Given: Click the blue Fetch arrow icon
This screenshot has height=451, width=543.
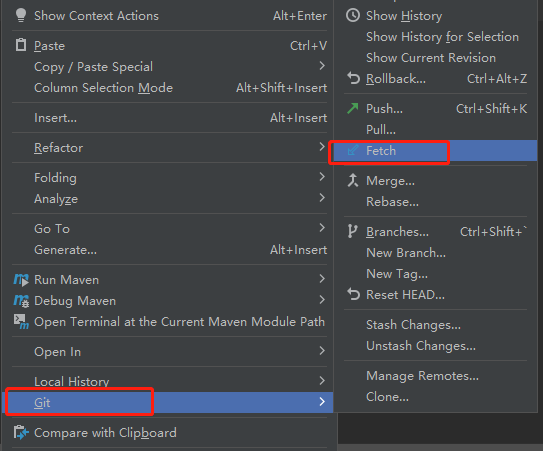Looking at the screenshot, I should 353,150.
